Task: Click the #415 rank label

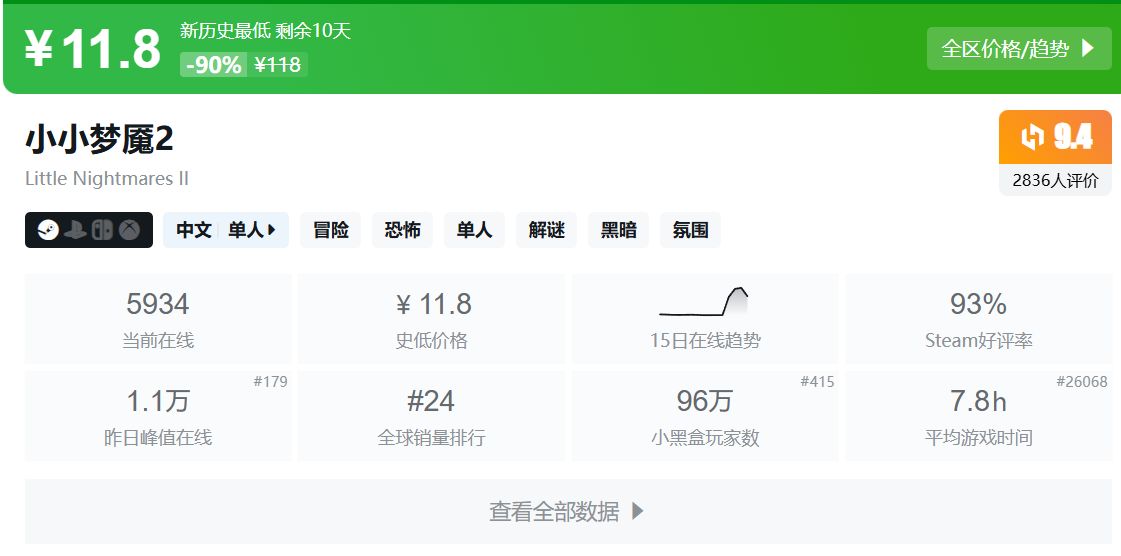Action: coord(817,382)
